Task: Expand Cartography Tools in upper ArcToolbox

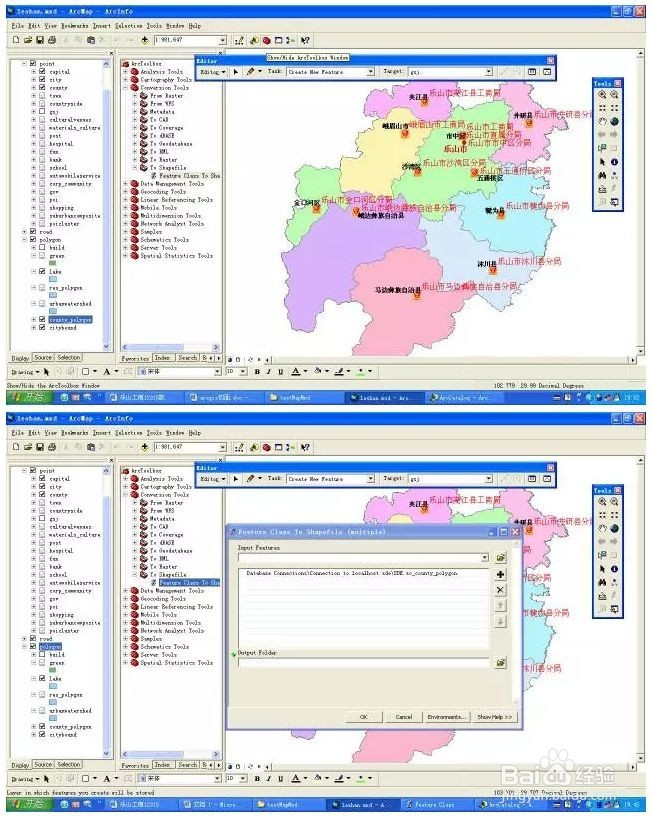Action: pos(125,79)
